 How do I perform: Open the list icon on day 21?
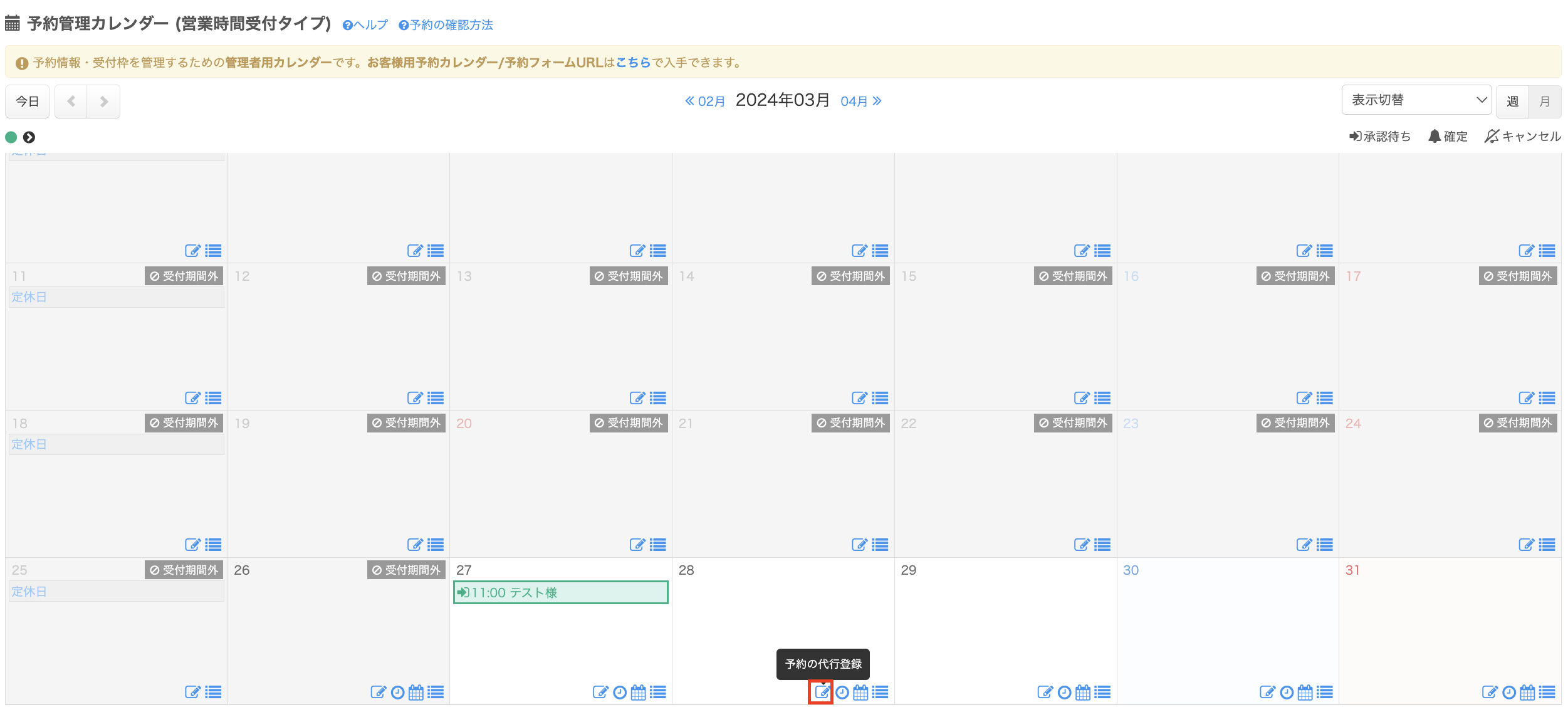tap(880, 545)
